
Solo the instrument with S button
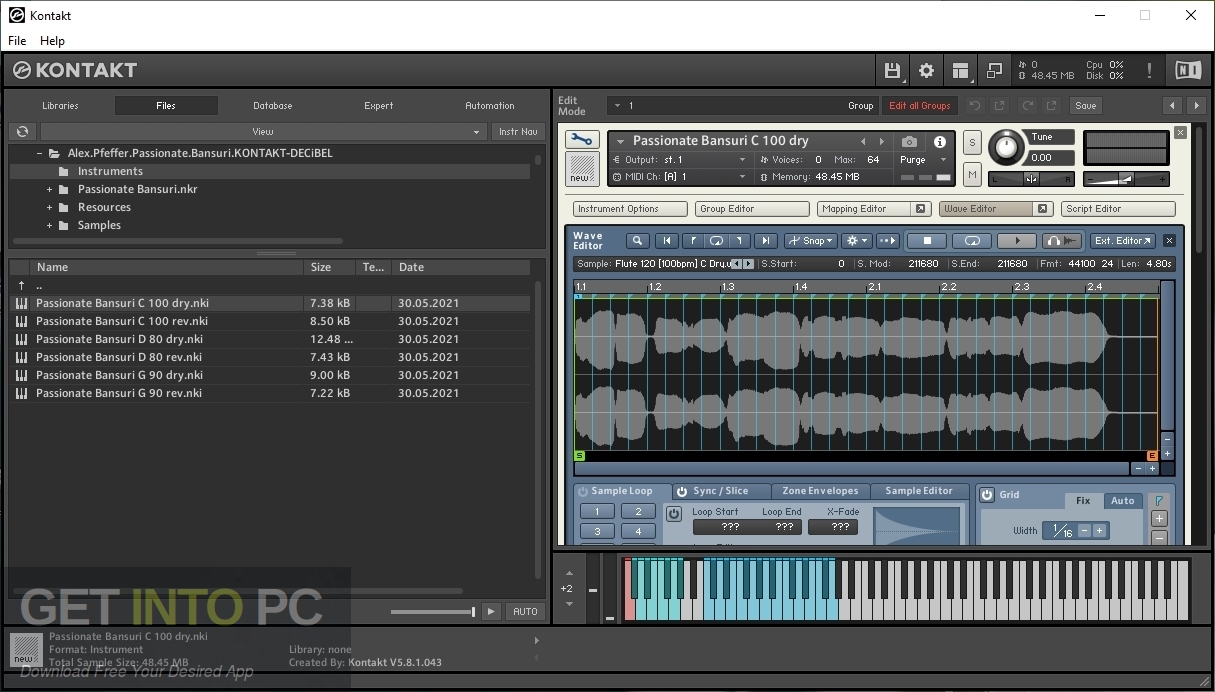pyautogui.click(x=972, y=143)
